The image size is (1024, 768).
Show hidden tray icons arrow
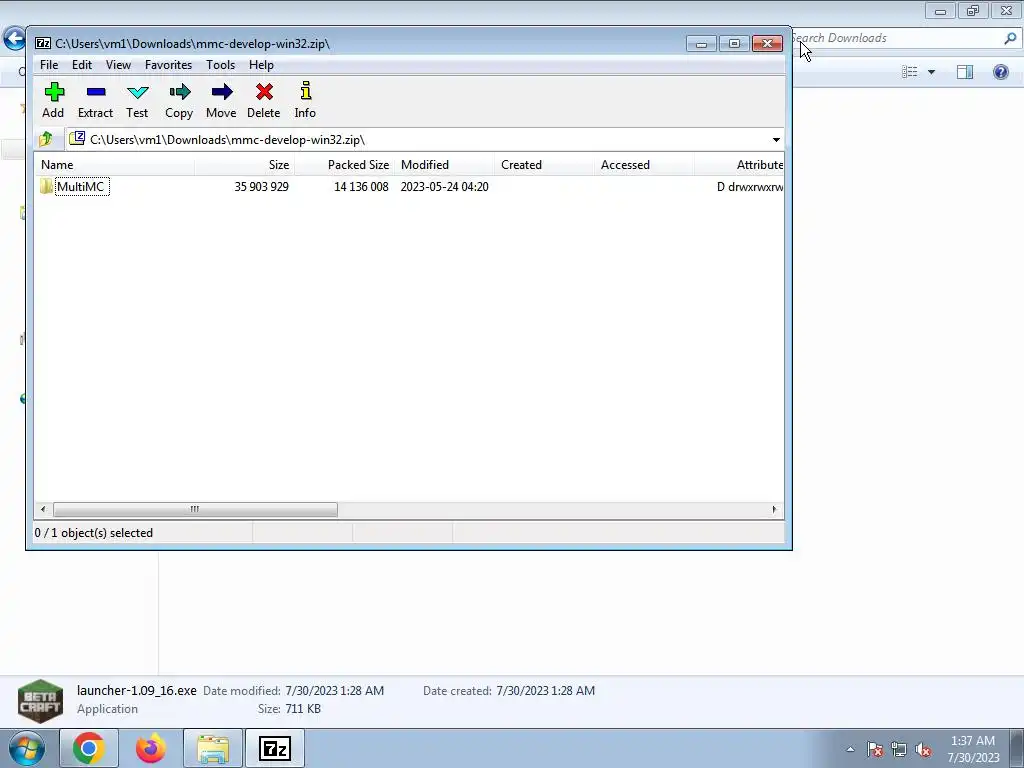coord(850,749)
